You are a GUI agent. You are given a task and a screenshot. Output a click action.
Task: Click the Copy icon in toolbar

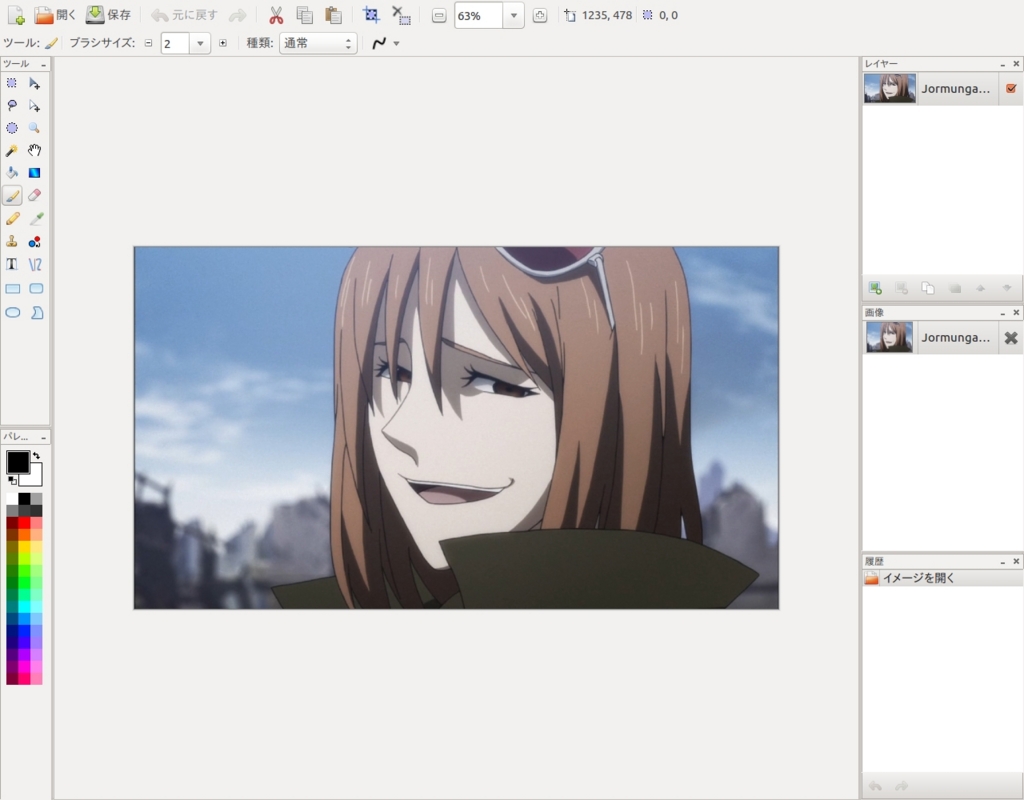[x=304, y=15]
